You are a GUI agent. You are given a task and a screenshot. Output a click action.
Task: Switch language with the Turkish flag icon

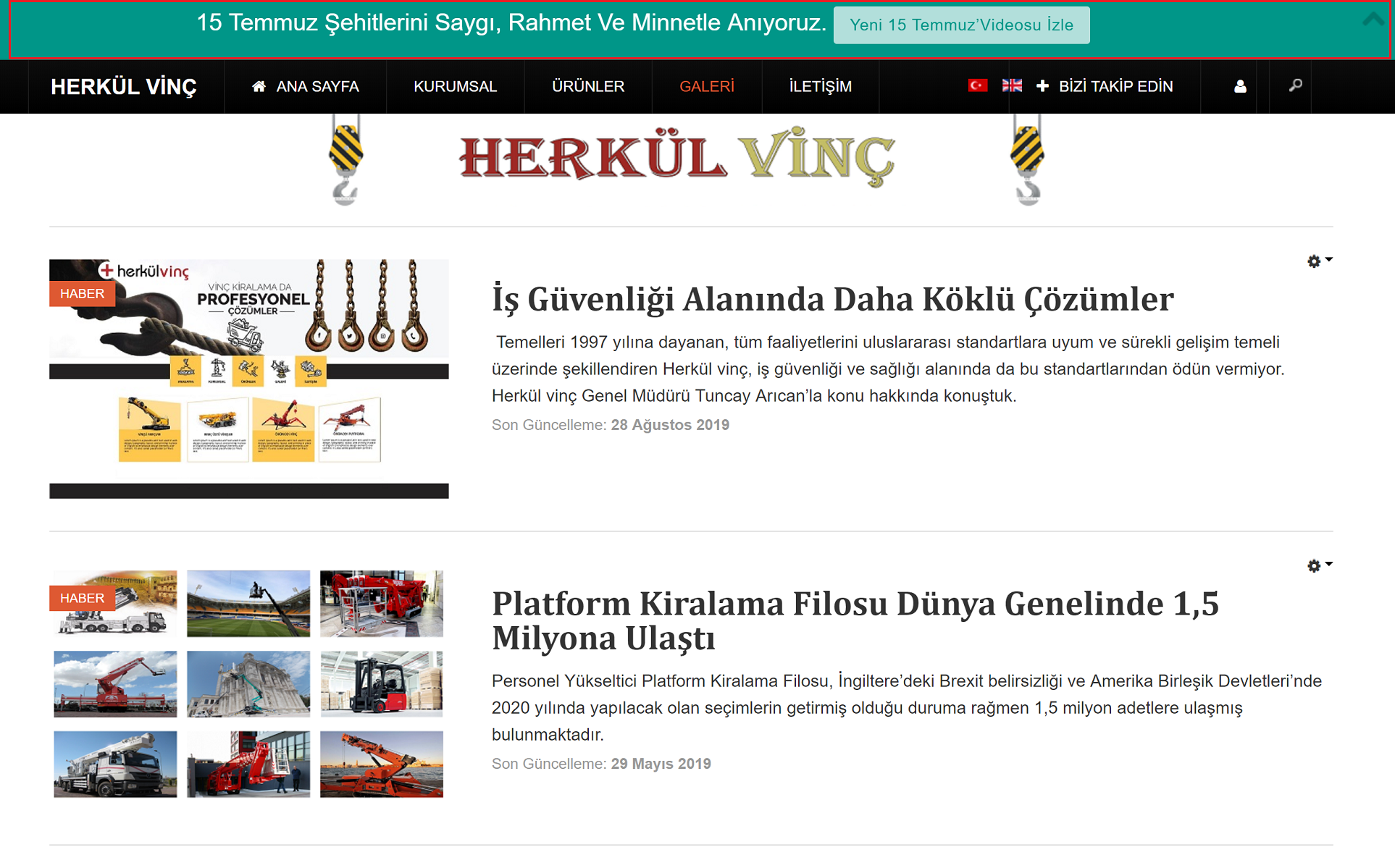978,86
